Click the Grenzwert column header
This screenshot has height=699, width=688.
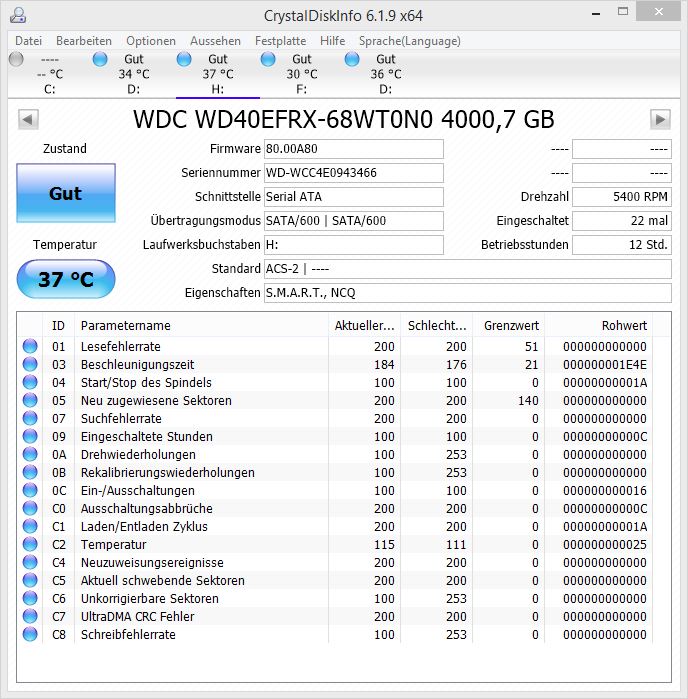pos(509,325)
